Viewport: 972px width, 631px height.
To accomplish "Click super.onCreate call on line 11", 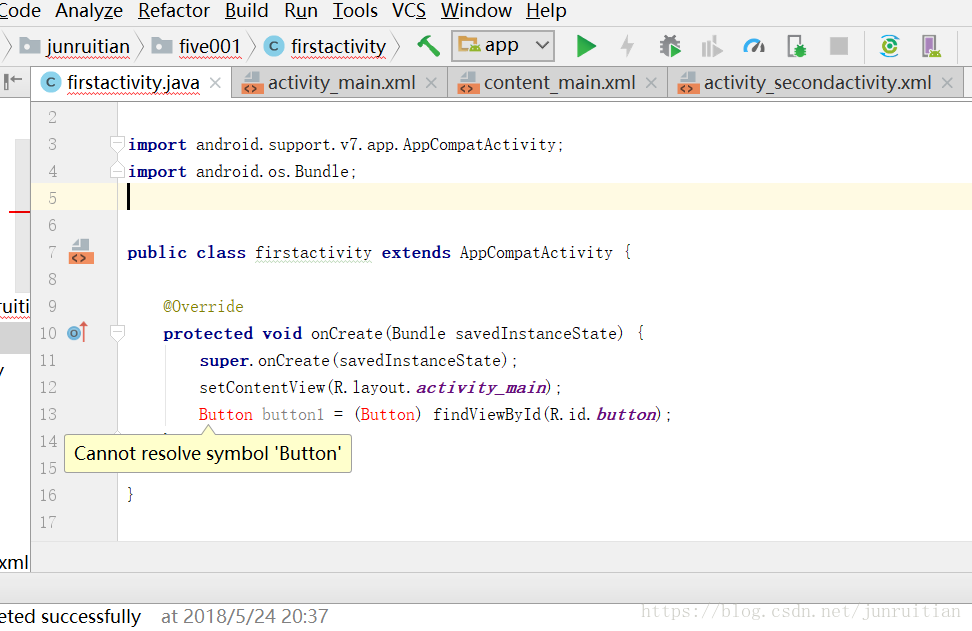I will (x=358, y=360).
